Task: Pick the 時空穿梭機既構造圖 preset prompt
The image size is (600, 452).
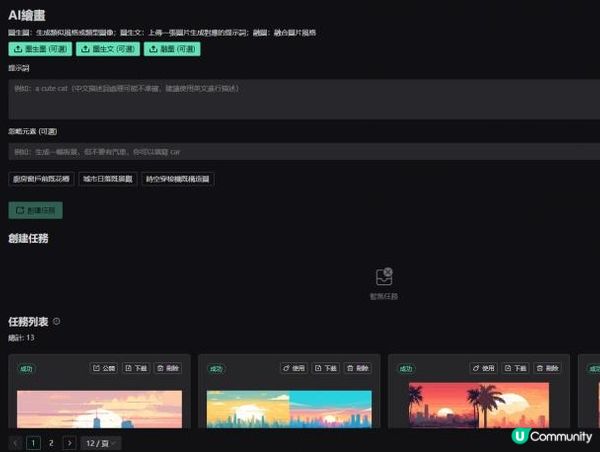Action: coord(178,179)
